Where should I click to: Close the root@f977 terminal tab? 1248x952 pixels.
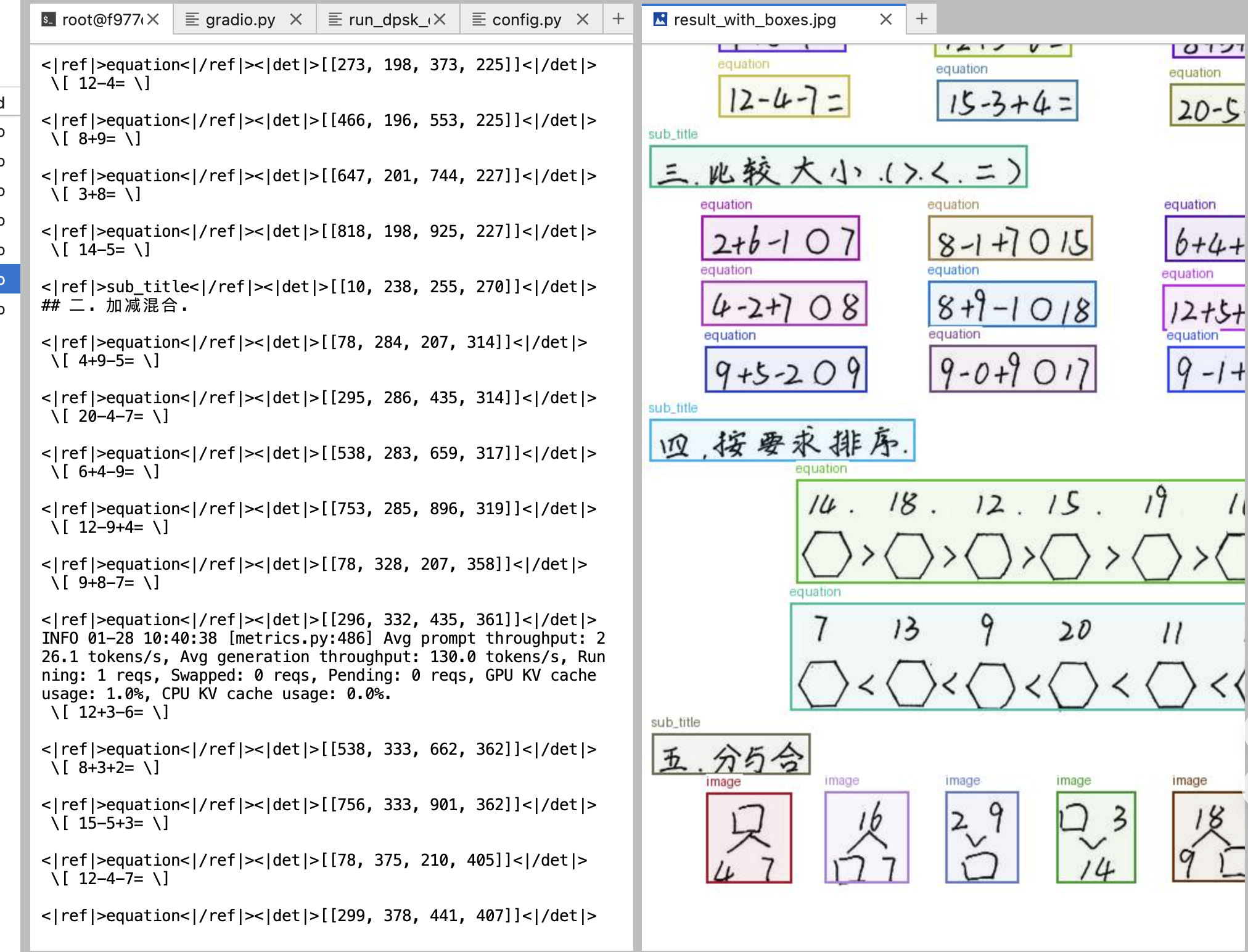154,20
